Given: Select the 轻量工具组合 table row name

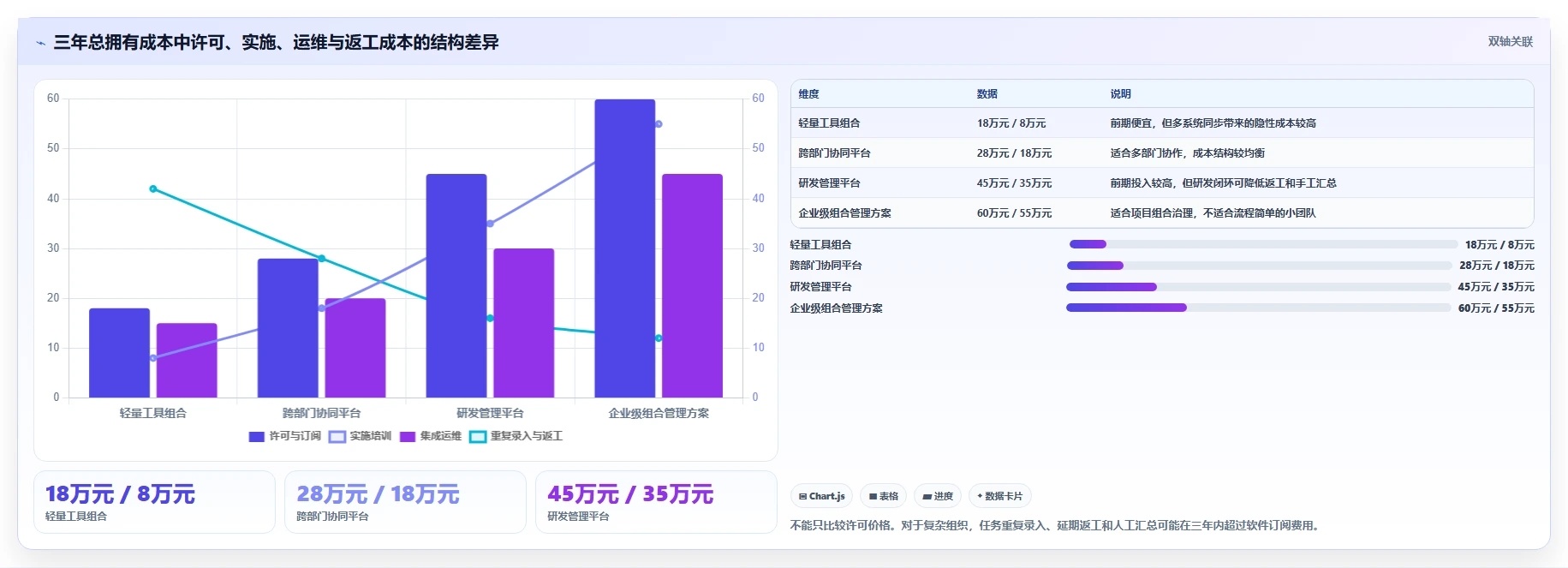Looking at the screenshot, I should [x=829, y=123].
